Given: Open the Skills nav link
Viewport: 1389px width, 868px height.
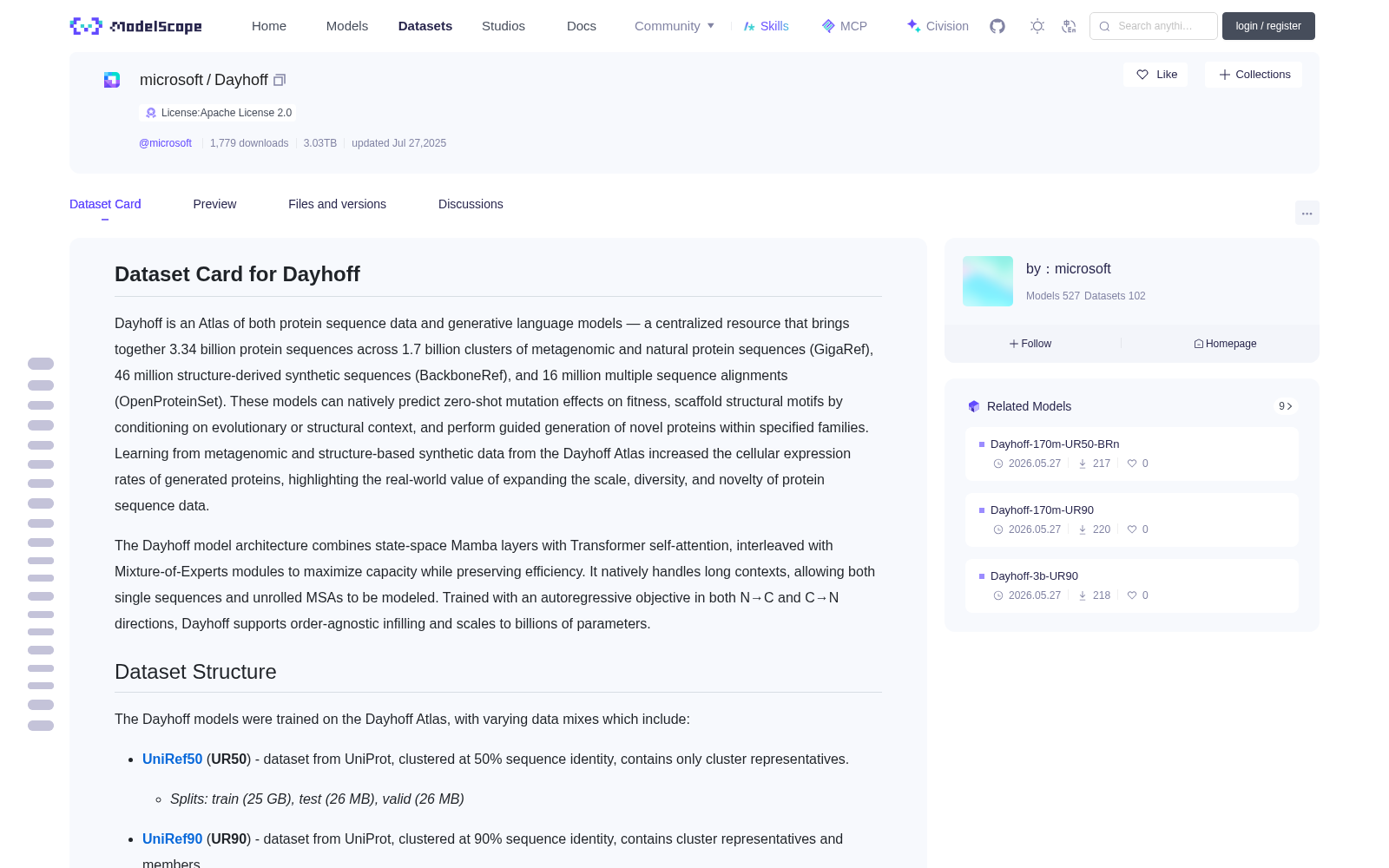Looking at the screenshot, I should (767, 26).
